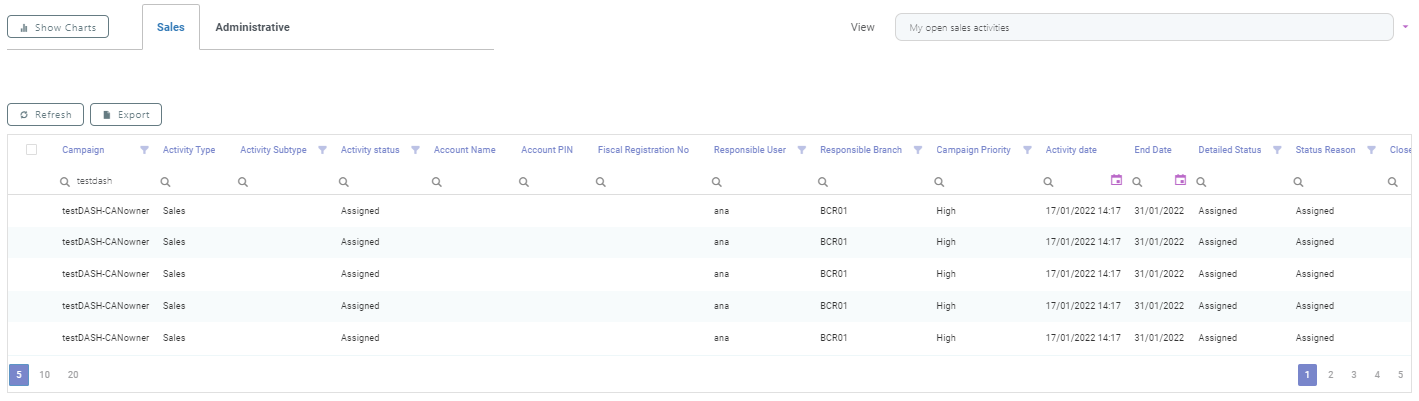This screenshot has height=401, width=1419.
Task: Select the Sales tab
Action: (171, 27)
